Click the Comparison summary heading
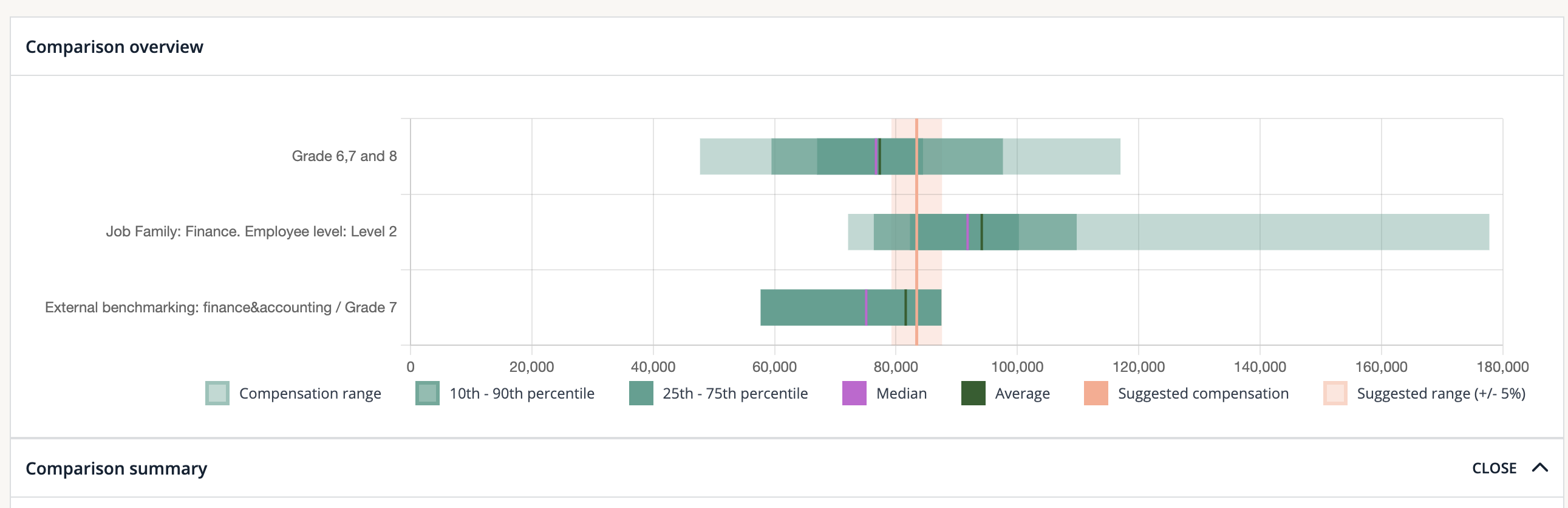Image resolution: width=1568 pixels, height=508 pixels. [x=116, y=469]
